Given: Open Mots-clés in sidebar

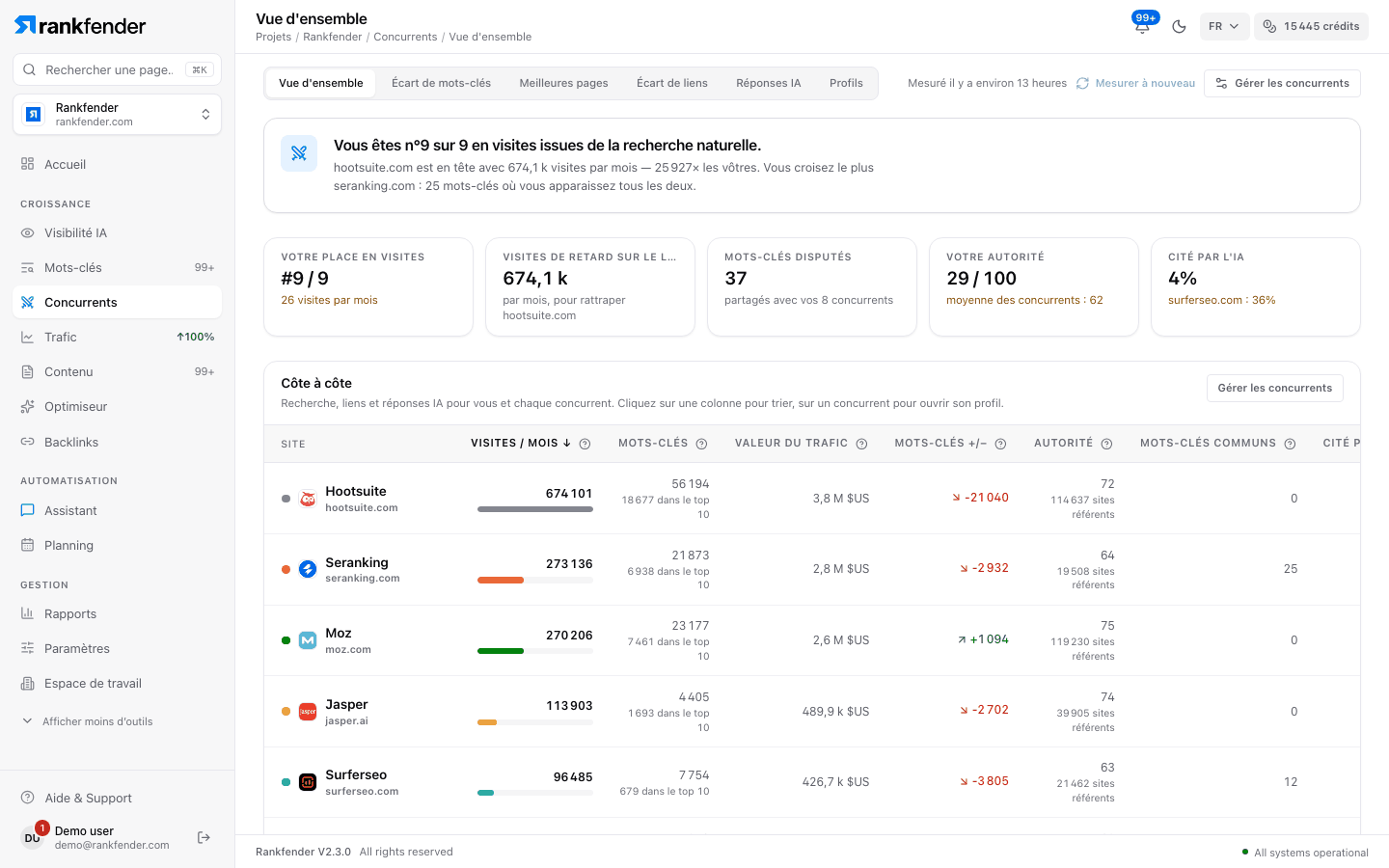Looking at the screenshot, I should (117, 267).
